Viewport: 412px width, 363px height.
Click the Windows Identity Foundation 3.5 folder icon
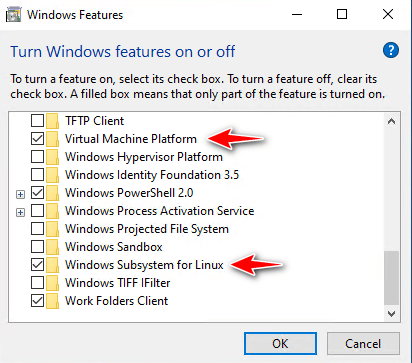52,175
